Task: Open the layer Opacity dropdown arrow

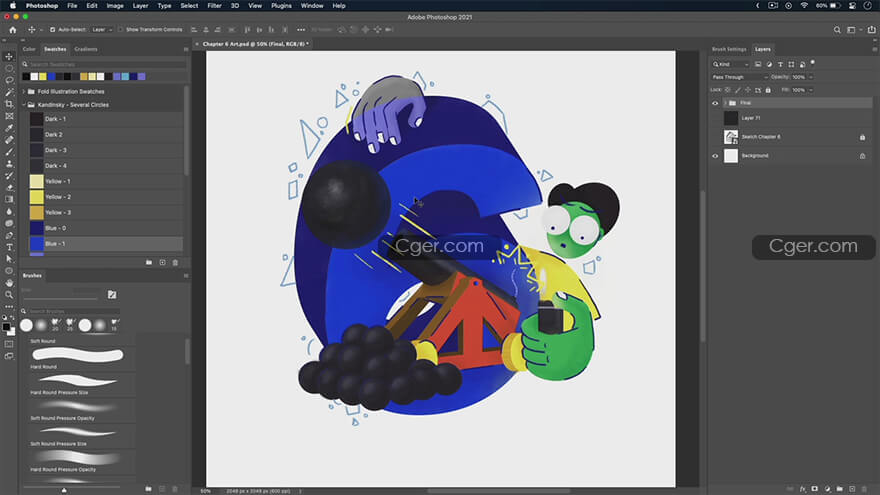Action: pos(810,77)
